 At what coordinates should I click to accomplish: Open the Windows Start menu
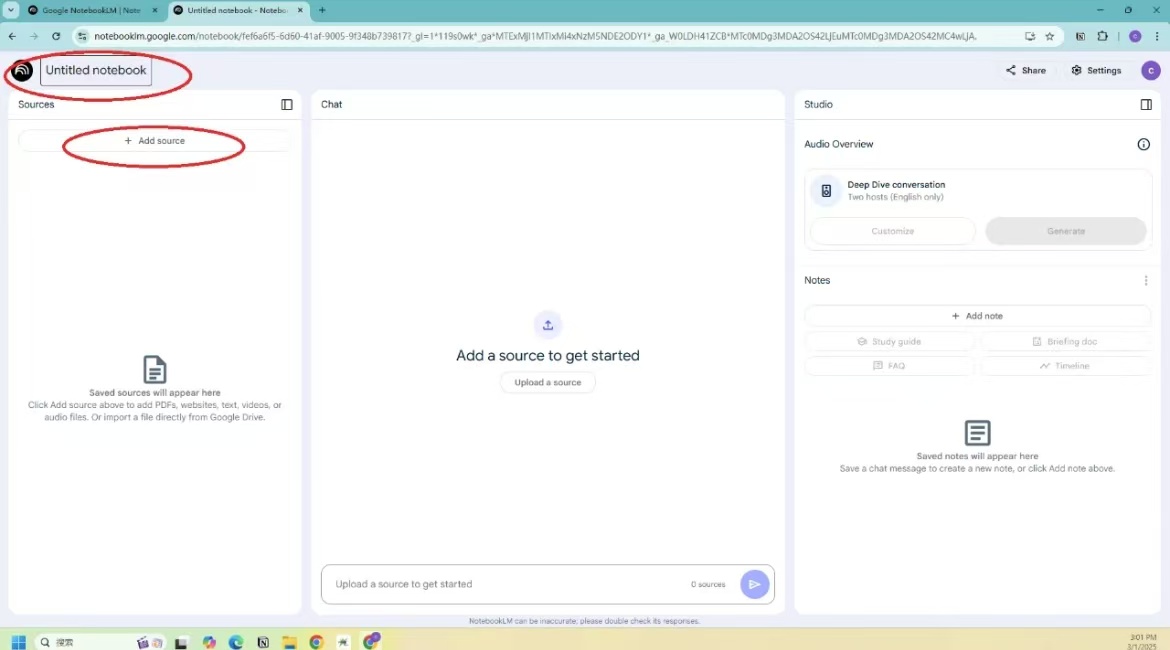click(19, 643)
